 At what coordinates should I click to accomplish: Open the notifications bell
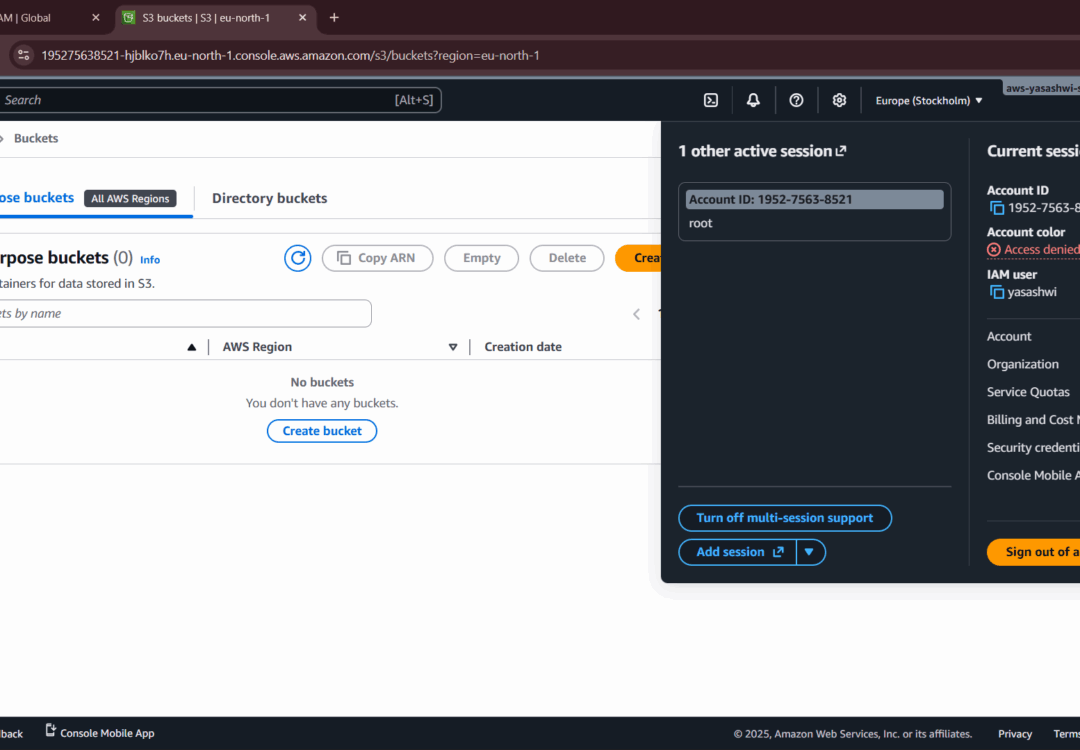tap(753, 100)
